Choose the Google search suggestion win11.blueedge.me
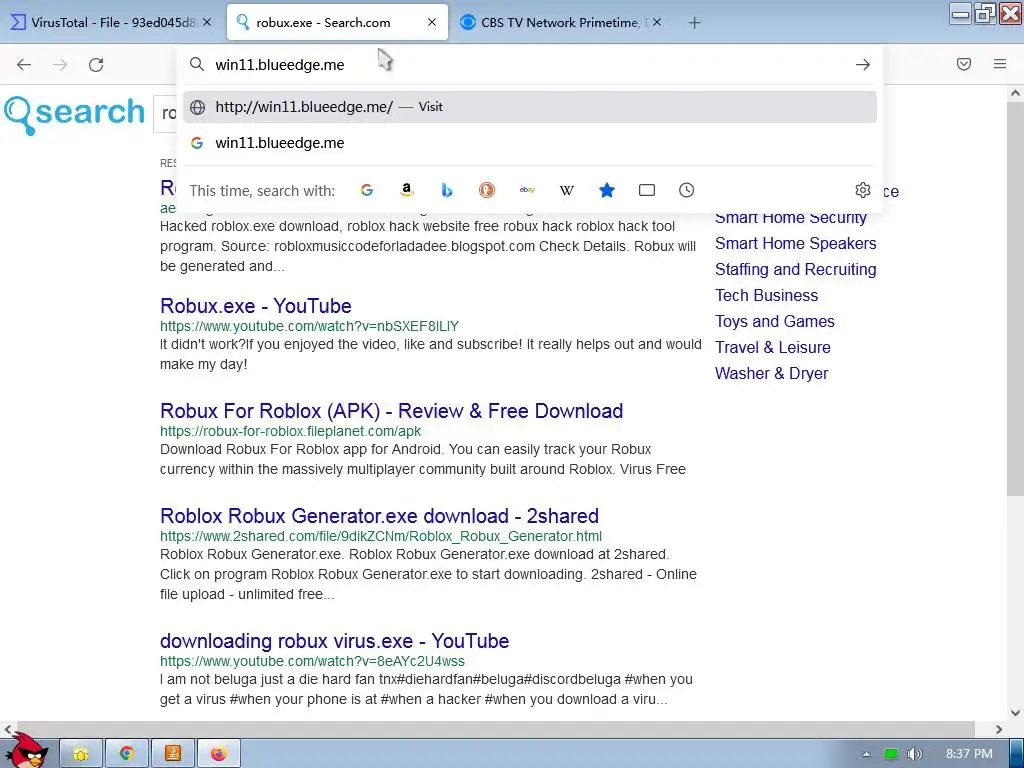 tap(530, 143)
